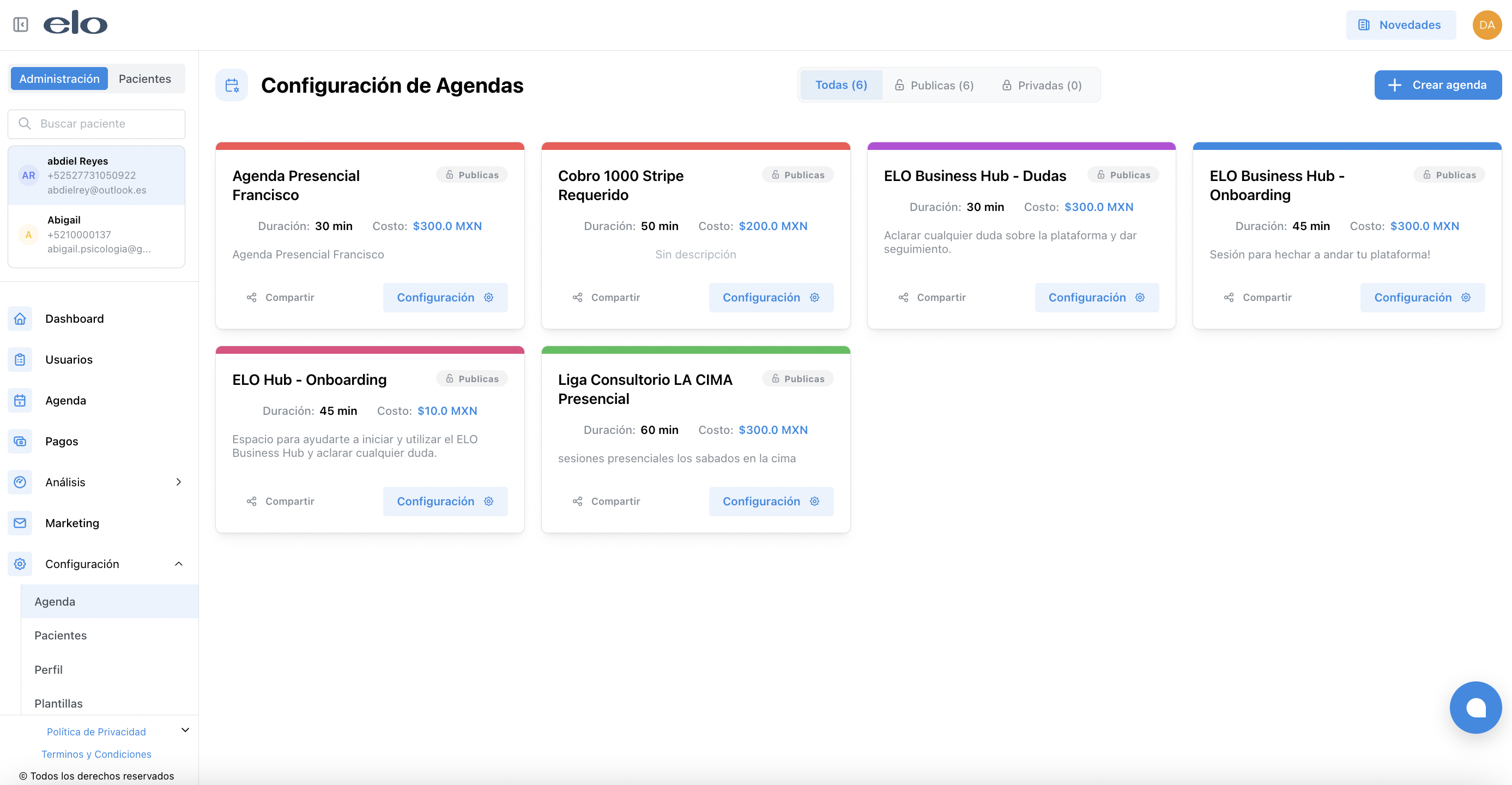Select the Administración toggle
This screenshot has height=785, width=1512.
[59, 78]
